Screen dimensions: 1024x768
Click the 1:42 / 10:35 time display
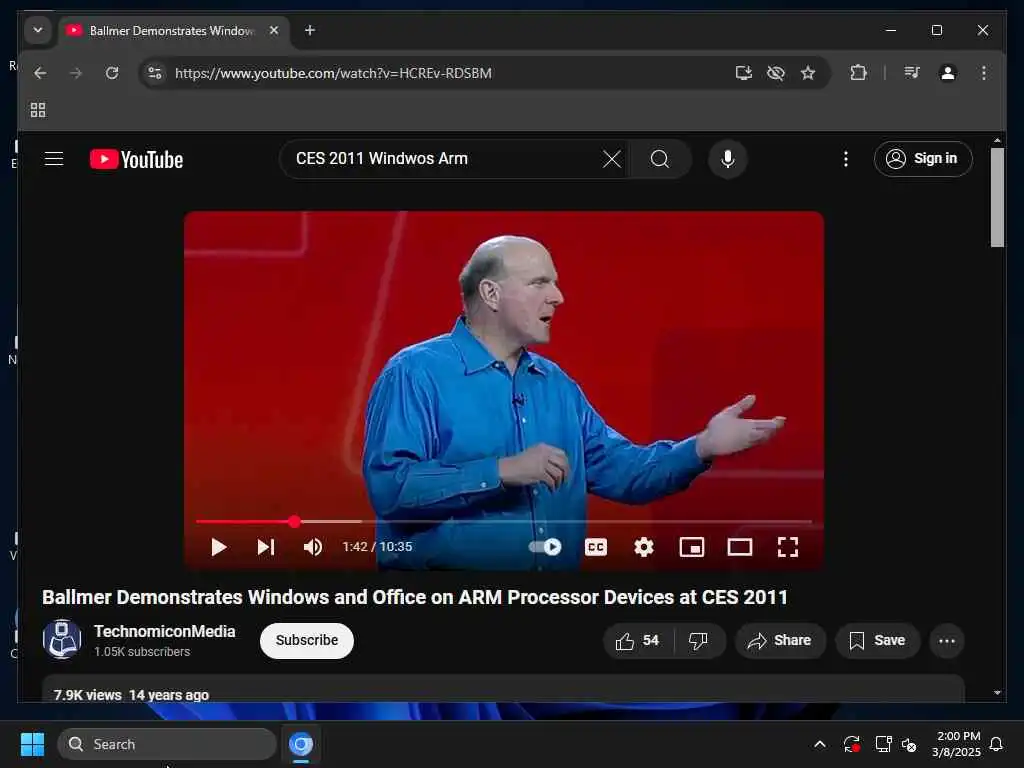pyautogui.click(x=377, y=547)
